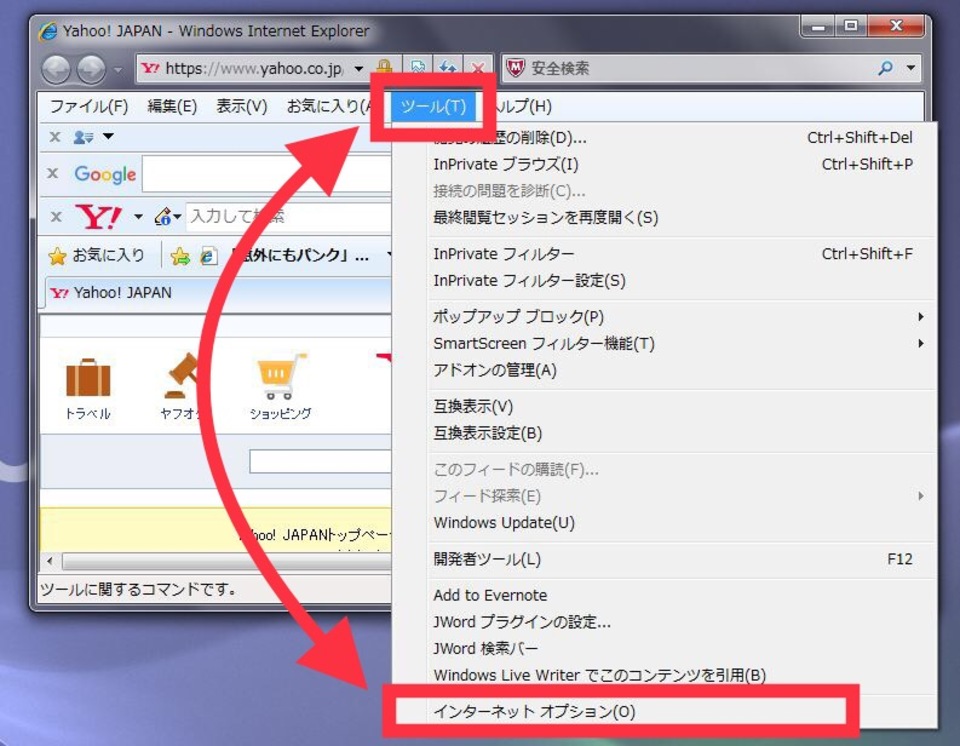Click the IE page icon in favorites bar

(x=208, y=256)
